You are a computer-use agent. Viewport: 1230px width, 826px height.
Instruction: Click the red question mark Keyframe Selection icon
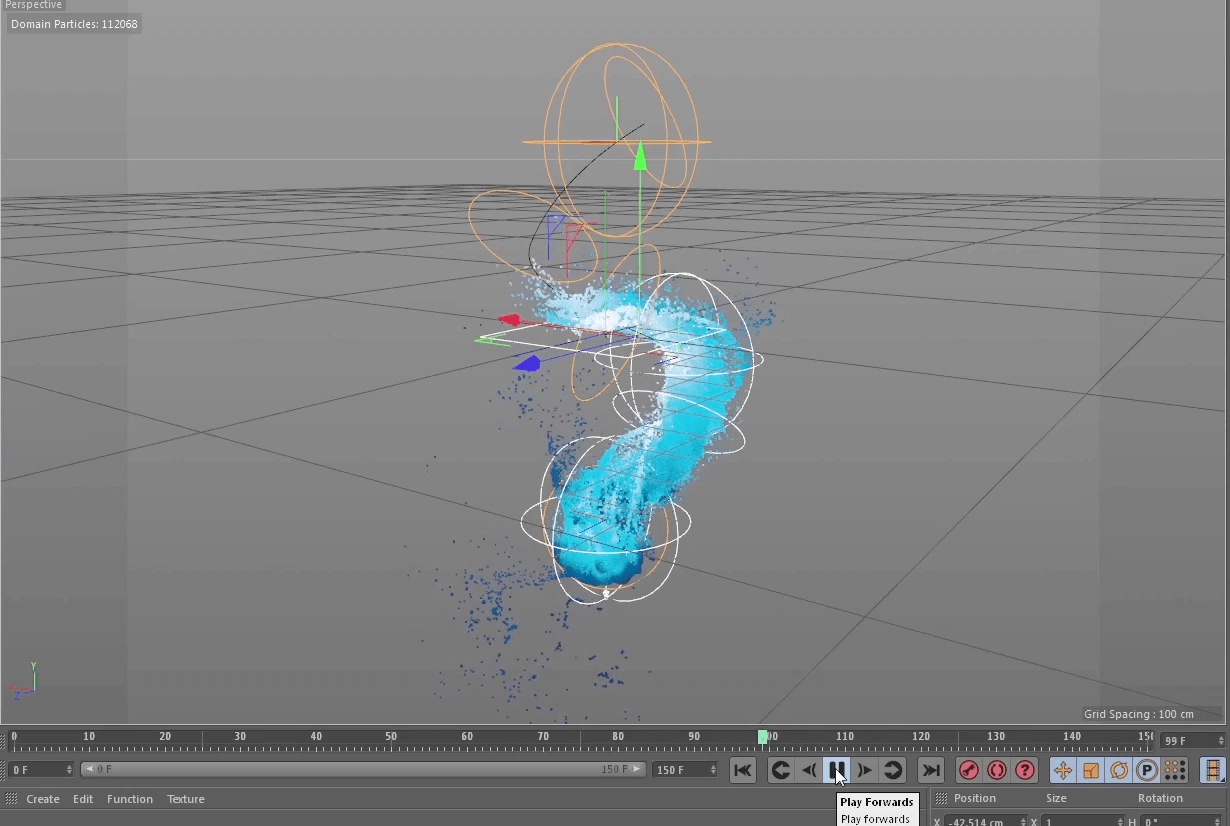click(1024, 770)
